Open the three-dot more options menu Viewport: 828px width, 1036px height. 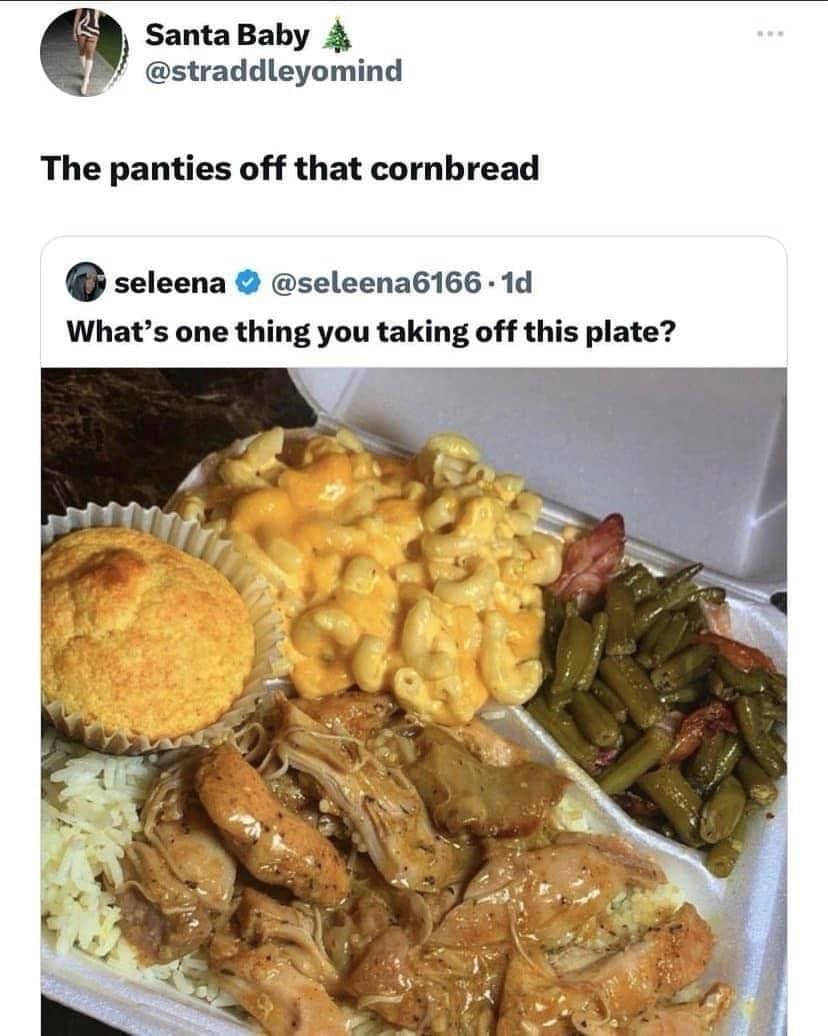point(771,33)
